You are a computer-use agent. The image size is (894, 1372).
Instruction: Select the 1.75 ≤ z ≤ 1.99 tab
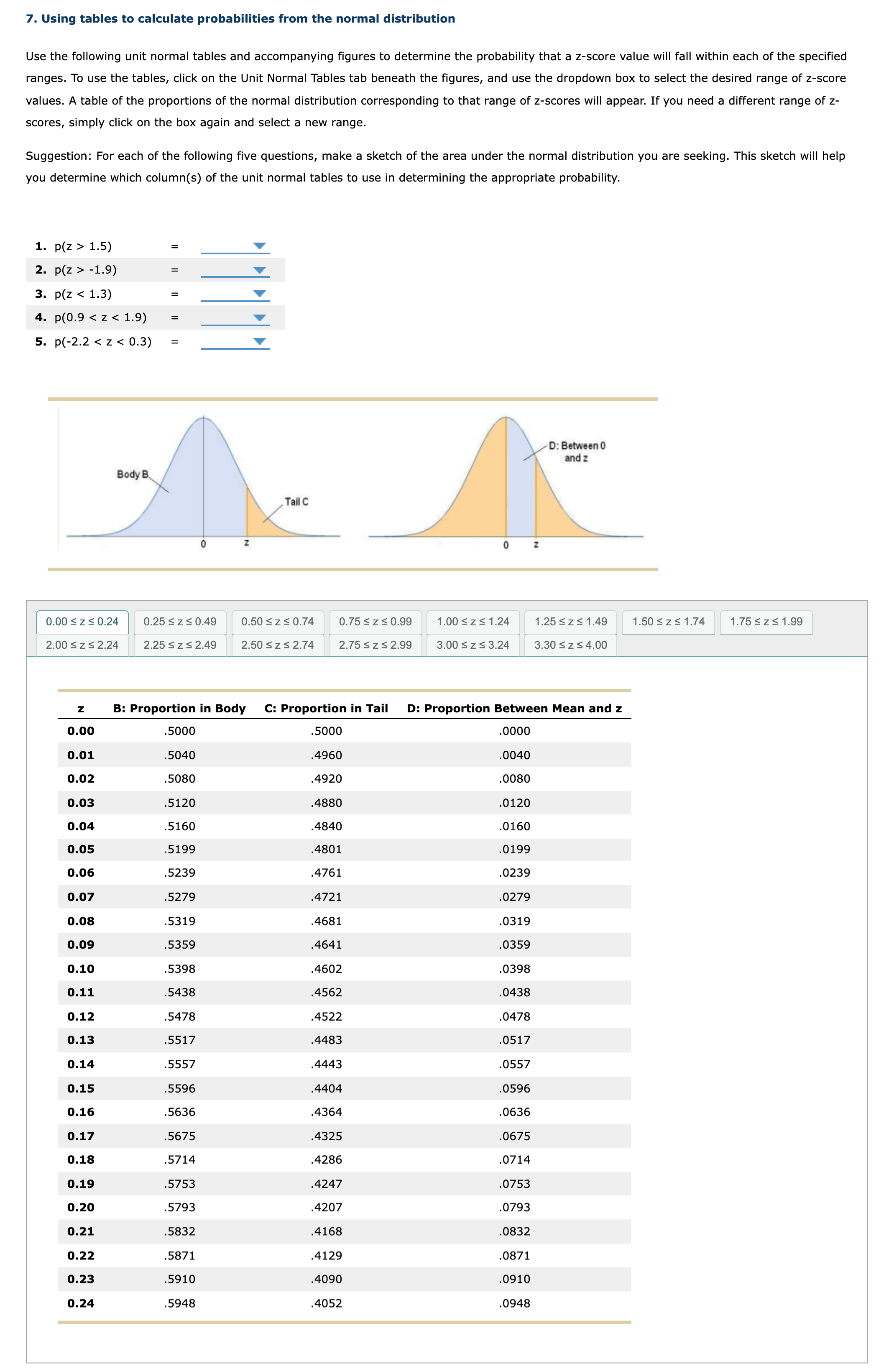[x=766, y=622]
